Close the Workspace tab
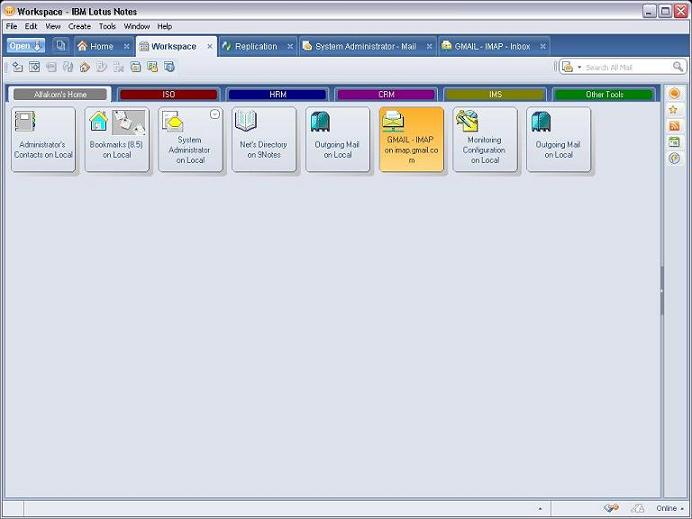 coord(210,46)
